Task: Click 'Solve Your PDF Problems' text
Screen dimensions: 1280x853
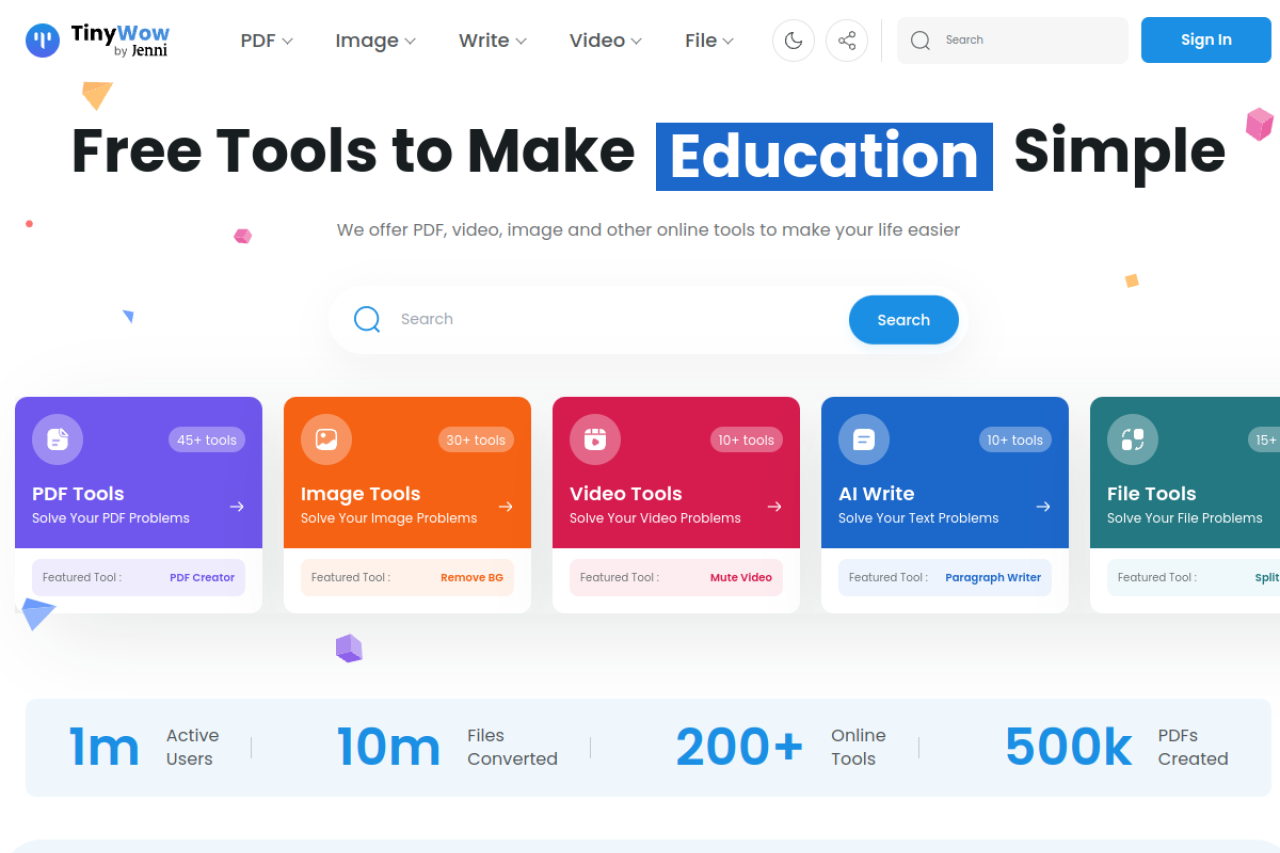Action: [x=111, y=518]
